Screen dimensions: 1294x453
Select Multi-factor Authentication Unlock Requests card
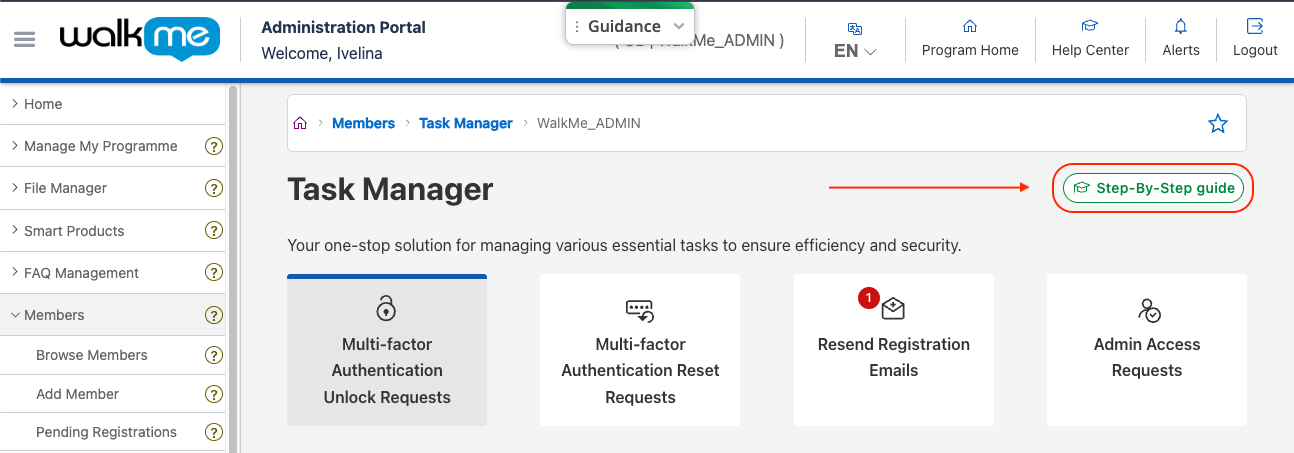pos(387,350)
